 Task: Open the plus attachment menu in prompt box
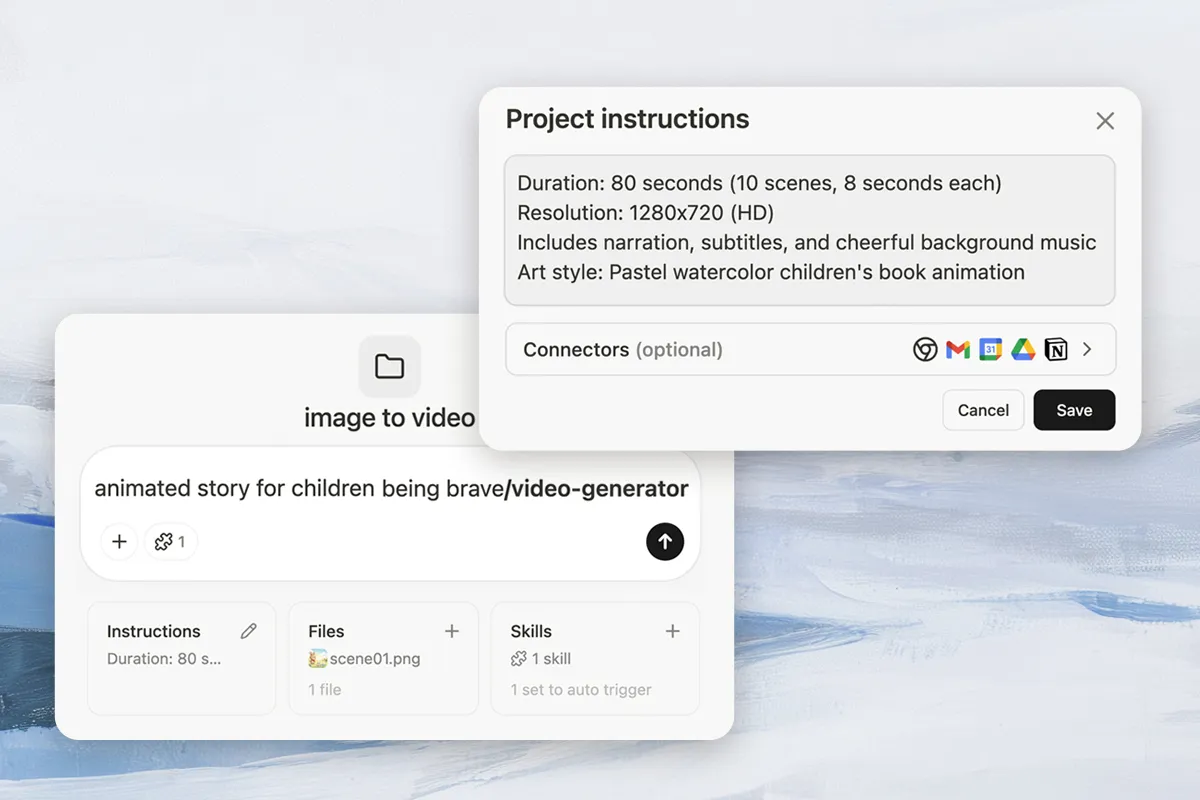point(119,541)
